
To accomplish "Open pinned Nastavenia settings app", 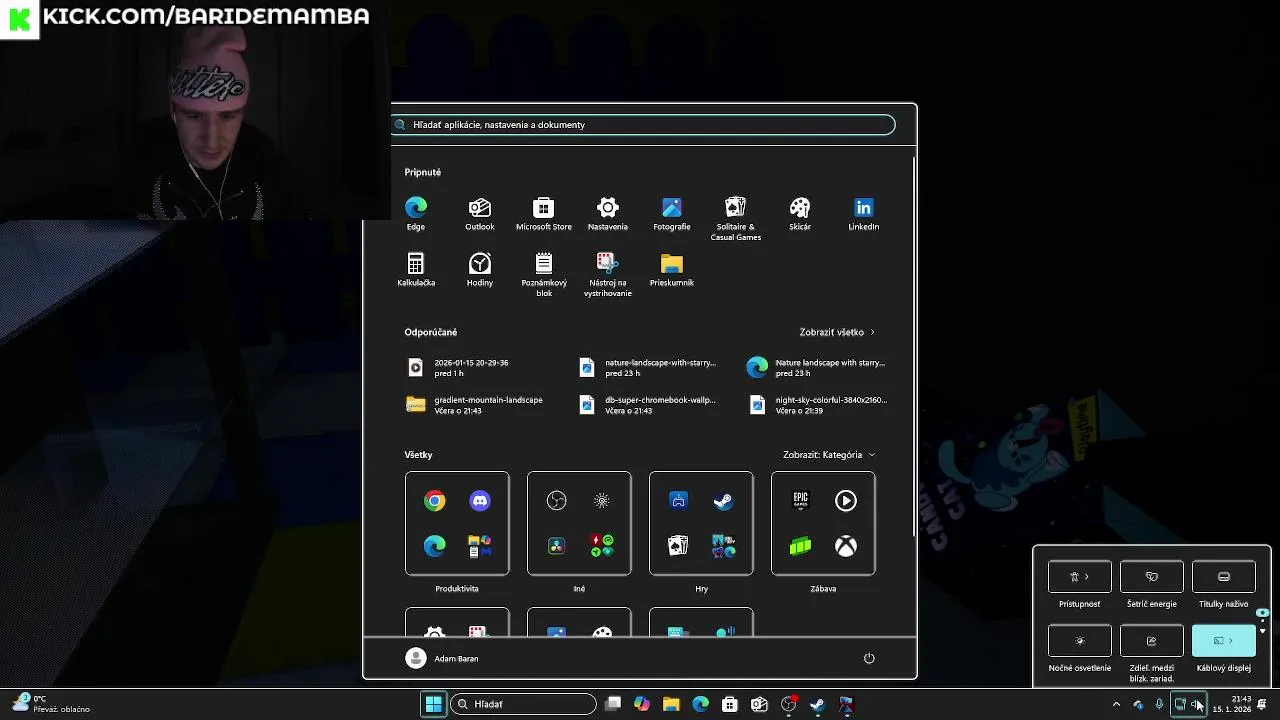I will (608, 213).
